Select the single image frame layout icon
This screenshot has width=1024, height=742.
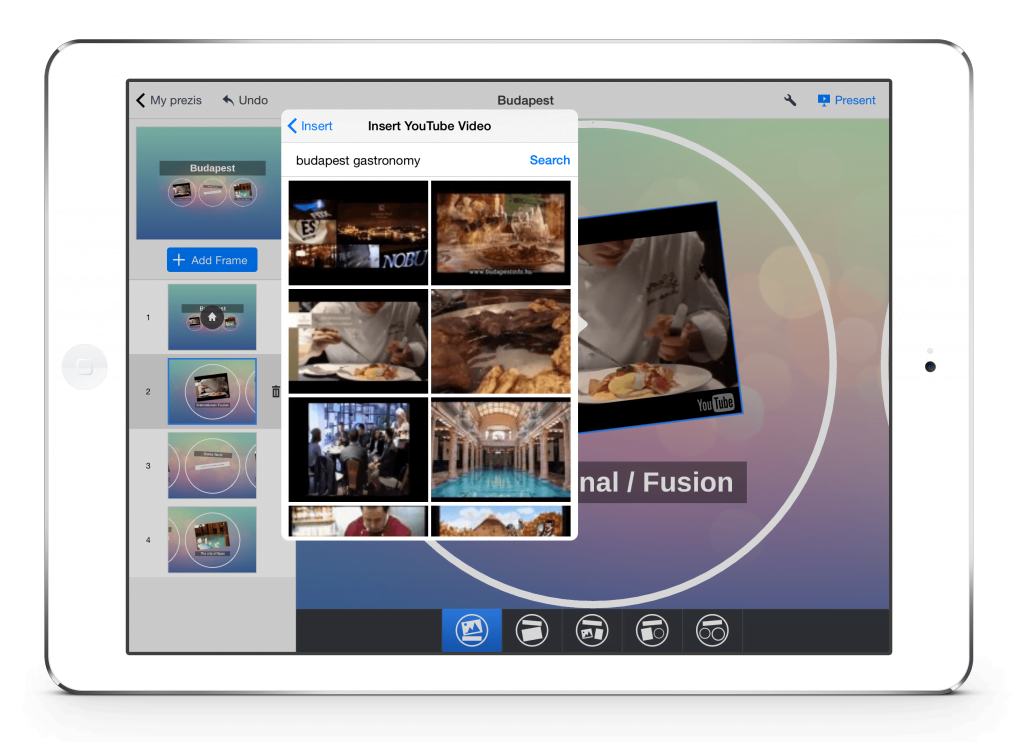pyautogui.click(x=472, y=631)
